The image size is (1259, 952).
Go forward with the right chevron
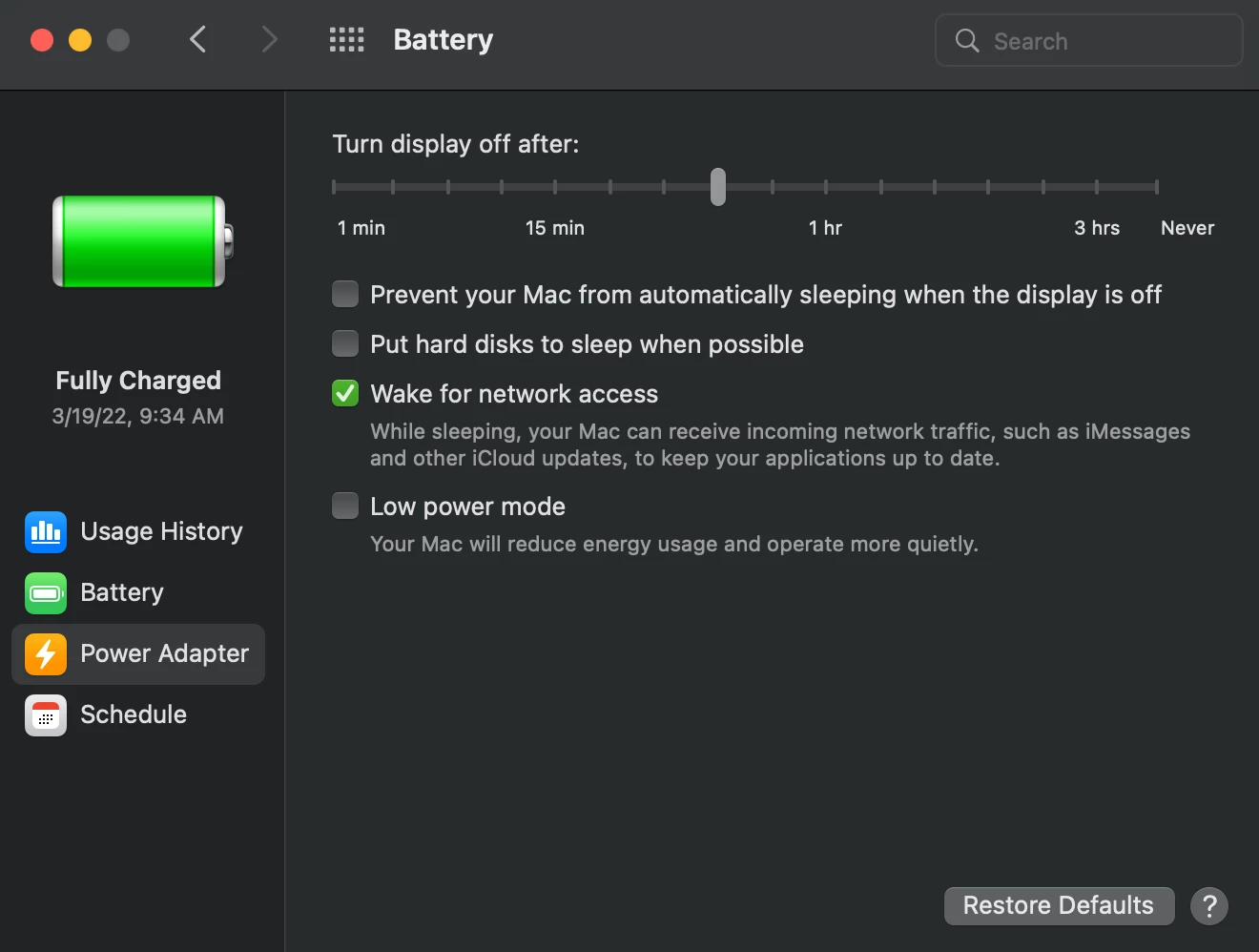(269, 40)
